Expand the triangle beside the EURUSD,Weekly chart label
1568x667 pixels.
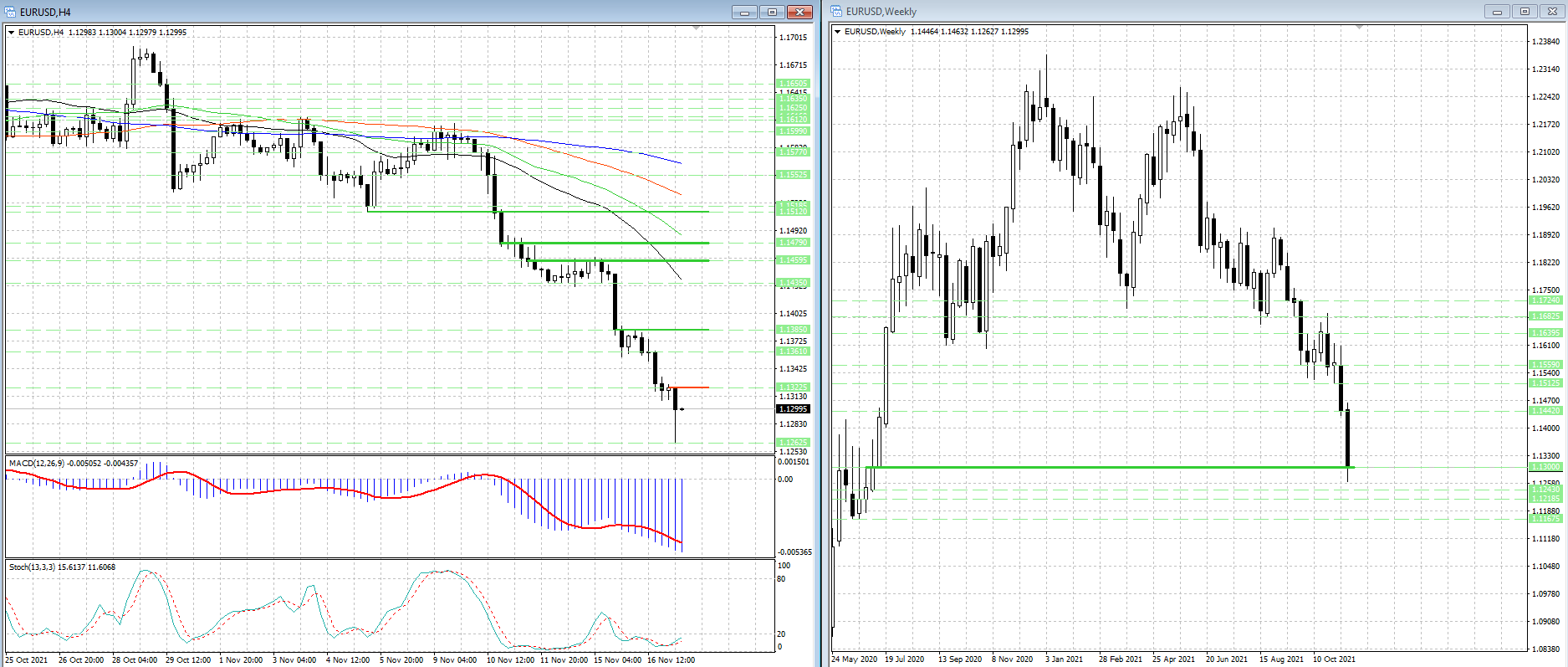(838, 32)
